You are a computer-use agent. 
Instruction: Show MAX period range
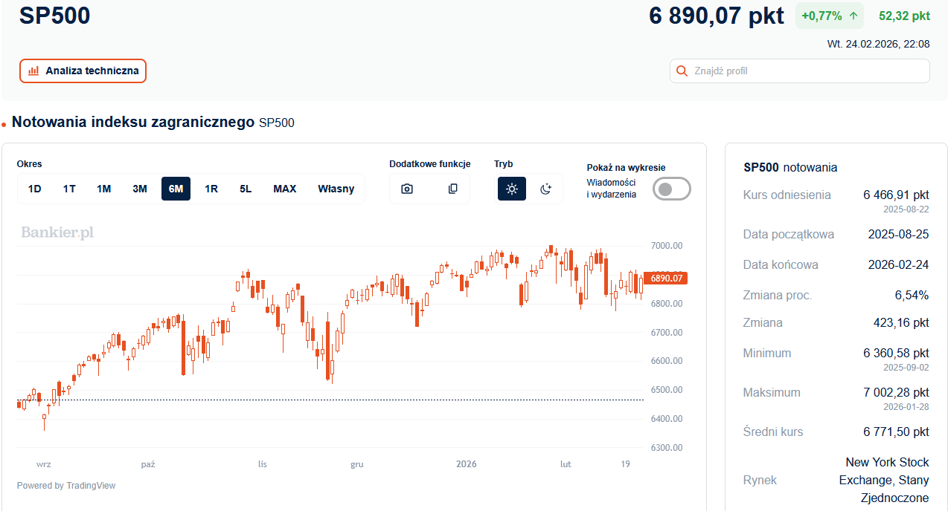click(x=285, y=189)
